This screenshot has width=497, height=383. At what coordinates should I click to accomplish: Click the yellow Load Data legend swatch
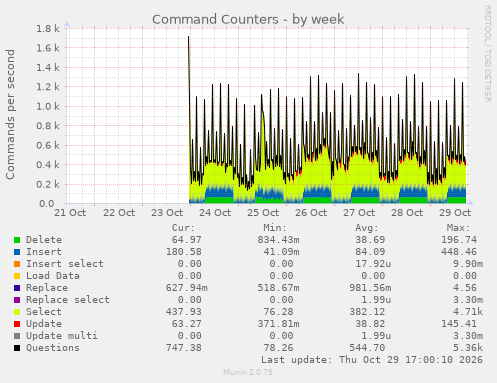17,276
